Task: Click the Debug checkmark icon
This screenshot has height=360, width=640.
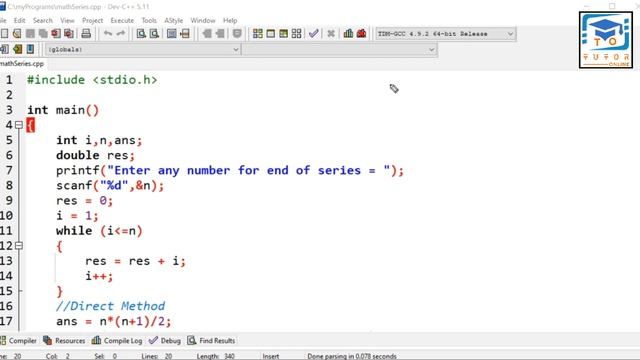Action: tap(313, 33)
